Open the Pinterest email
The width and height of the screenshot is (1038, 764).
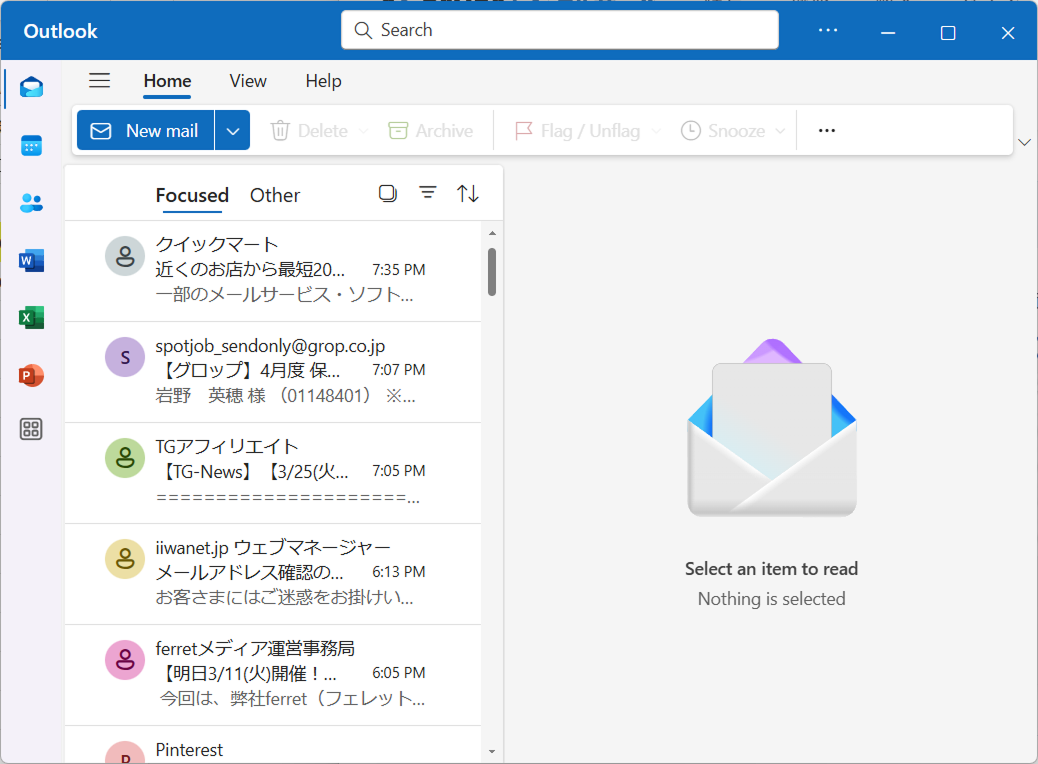[273, 745]
